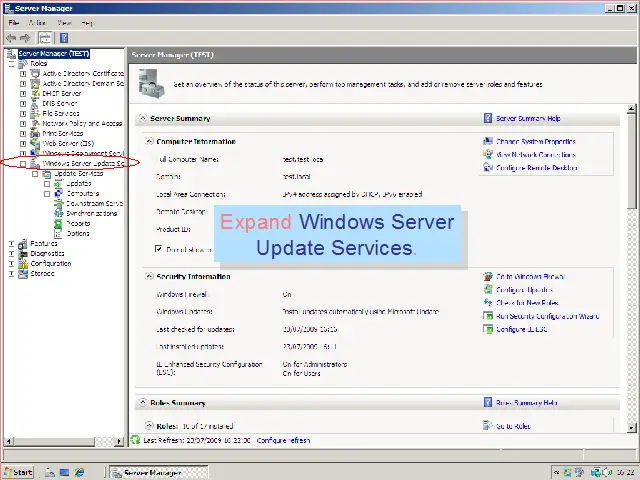Click the Active Directory Certificate Services icon
This screenshot has height=480, width=640.
[35, 73]
